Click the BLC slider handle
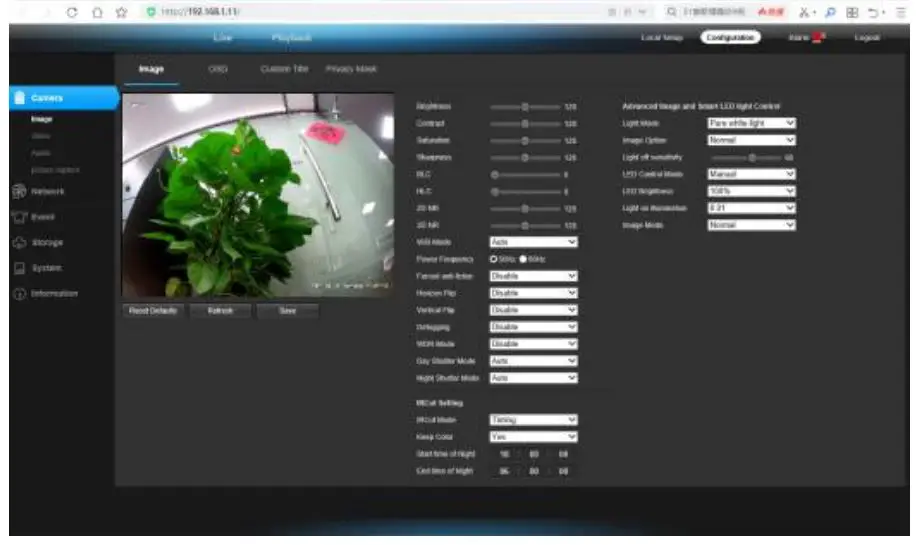 (494, 175)
